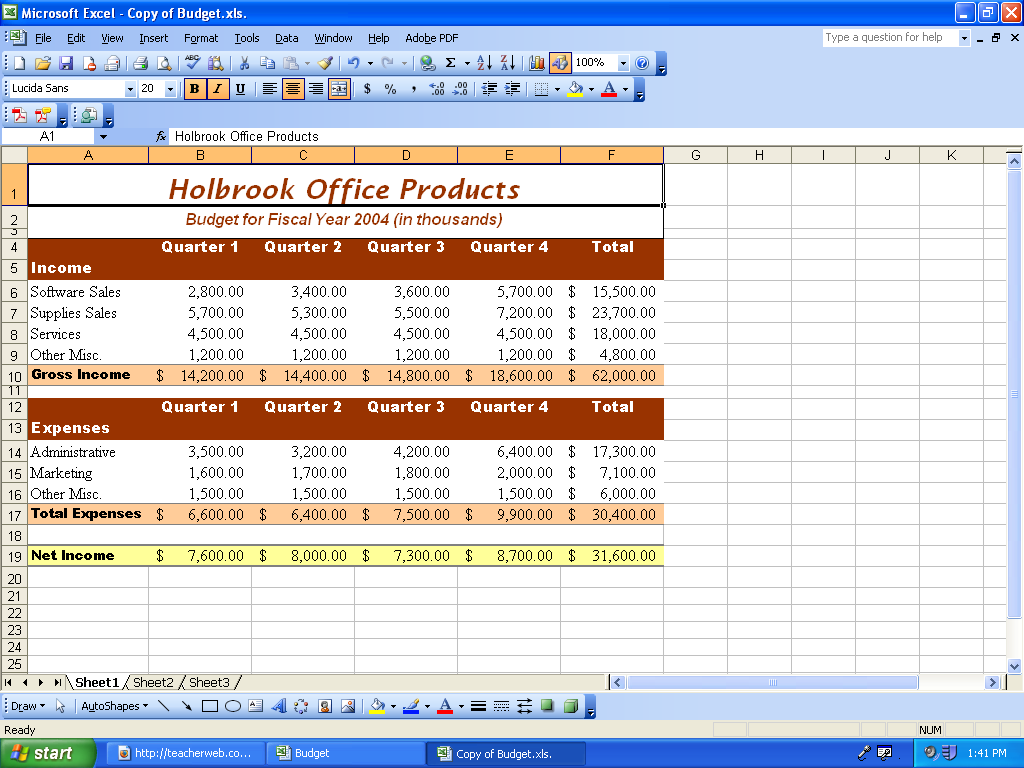Select column G header
1024x768 pixels.
pos(696,155)
